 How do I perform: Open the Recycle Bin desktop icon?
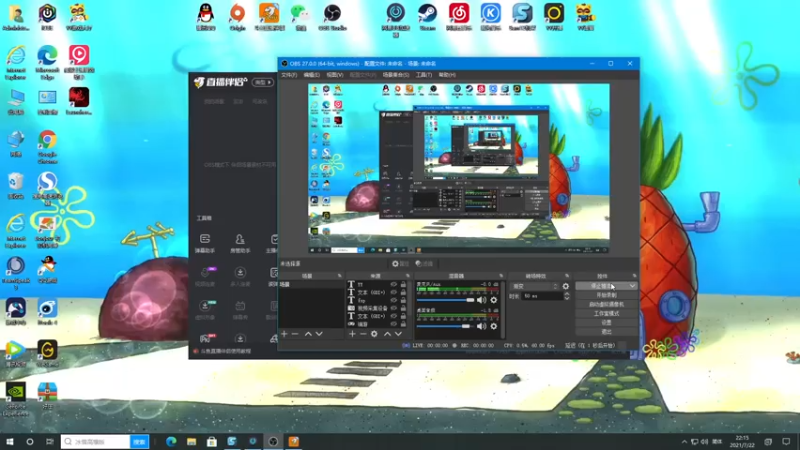coord(15,186)
